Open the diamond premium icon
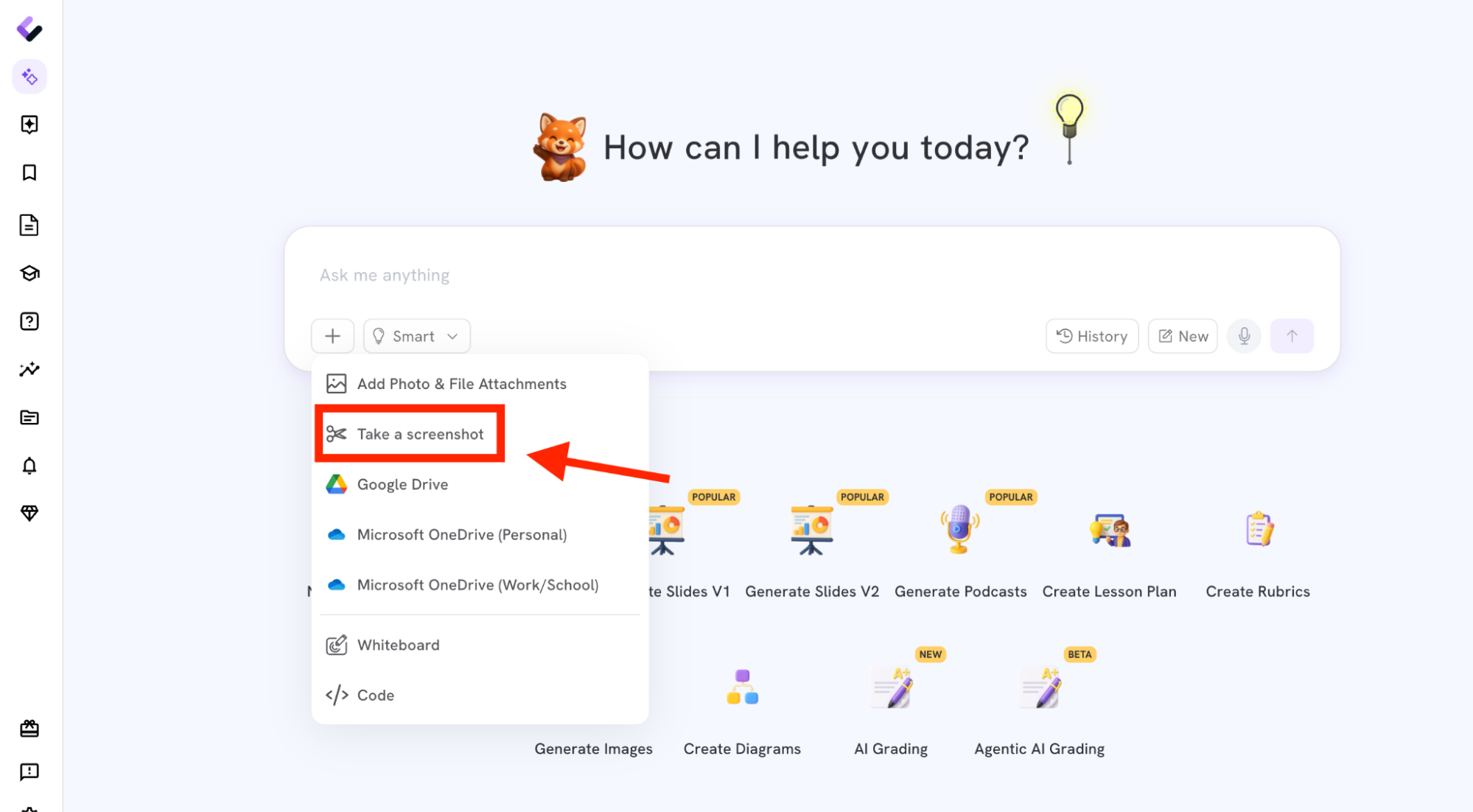The image size is (1473, 812). [x=29, y=514]
